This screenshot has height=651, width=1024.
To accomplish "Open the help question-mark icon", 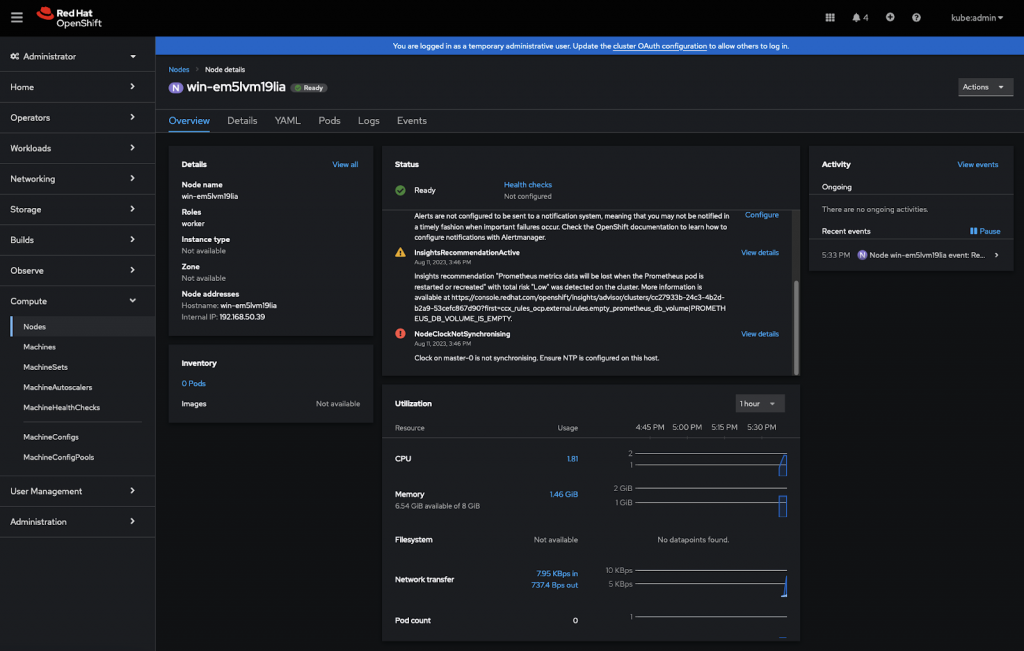I will [x=916, y=16].
